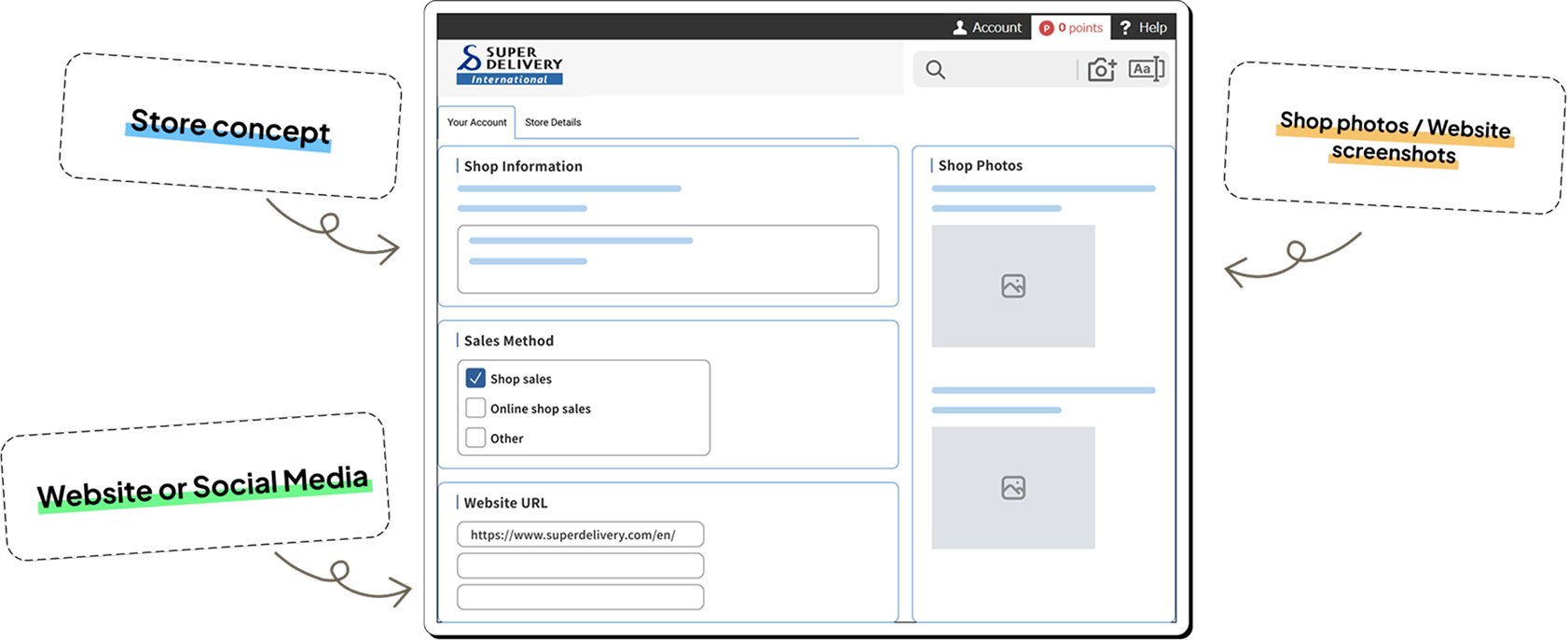
Task: Click the Website URL heading
Action: tap(506, 503)
